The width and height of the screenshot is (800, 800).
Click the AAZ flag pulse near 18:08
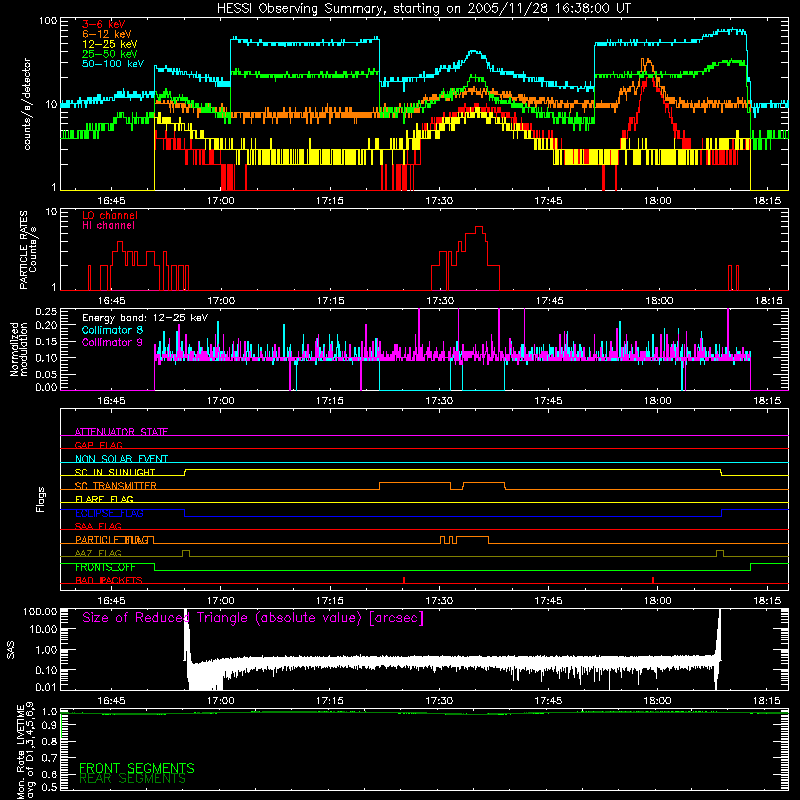pyautogui.click(x=720, y=553)
